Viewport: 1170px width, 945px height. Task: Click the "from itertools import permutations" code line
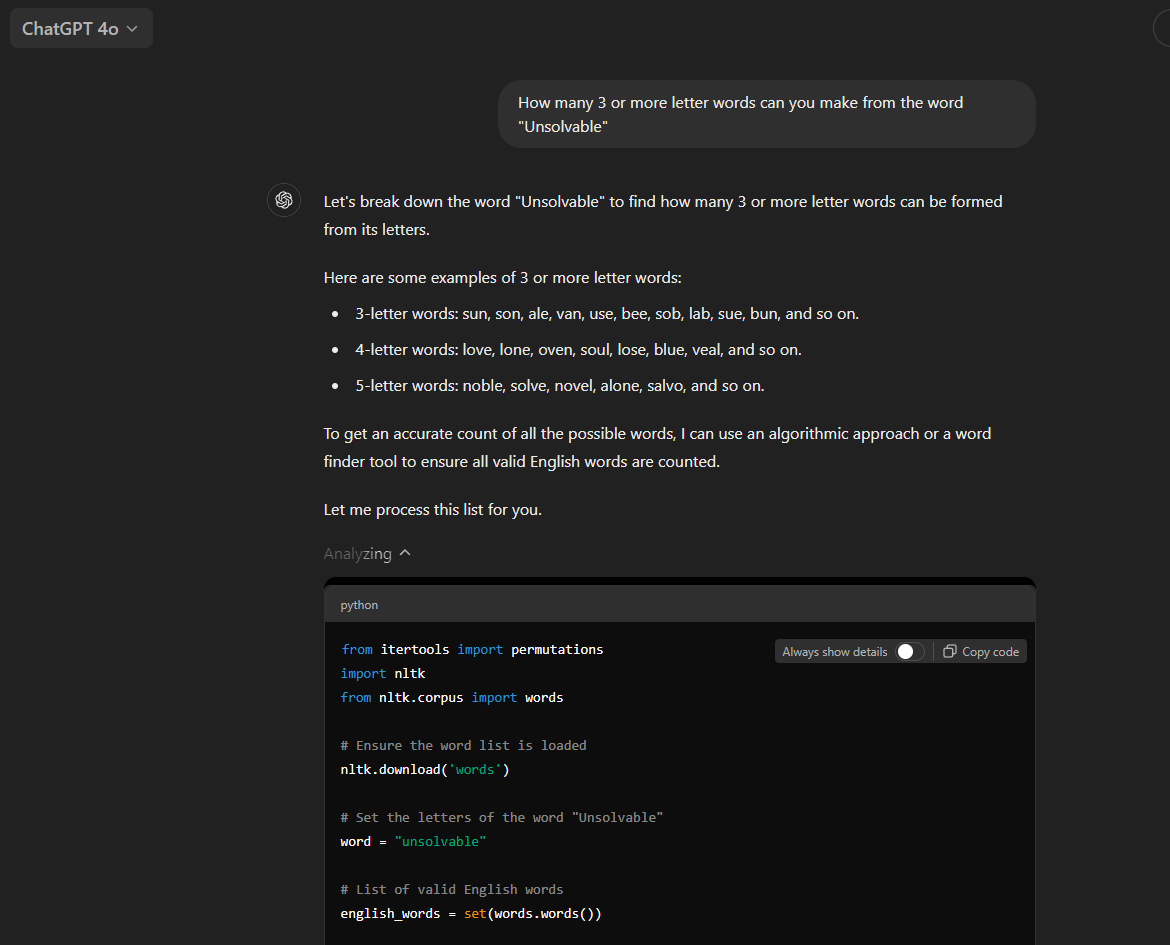click(472, 649)
